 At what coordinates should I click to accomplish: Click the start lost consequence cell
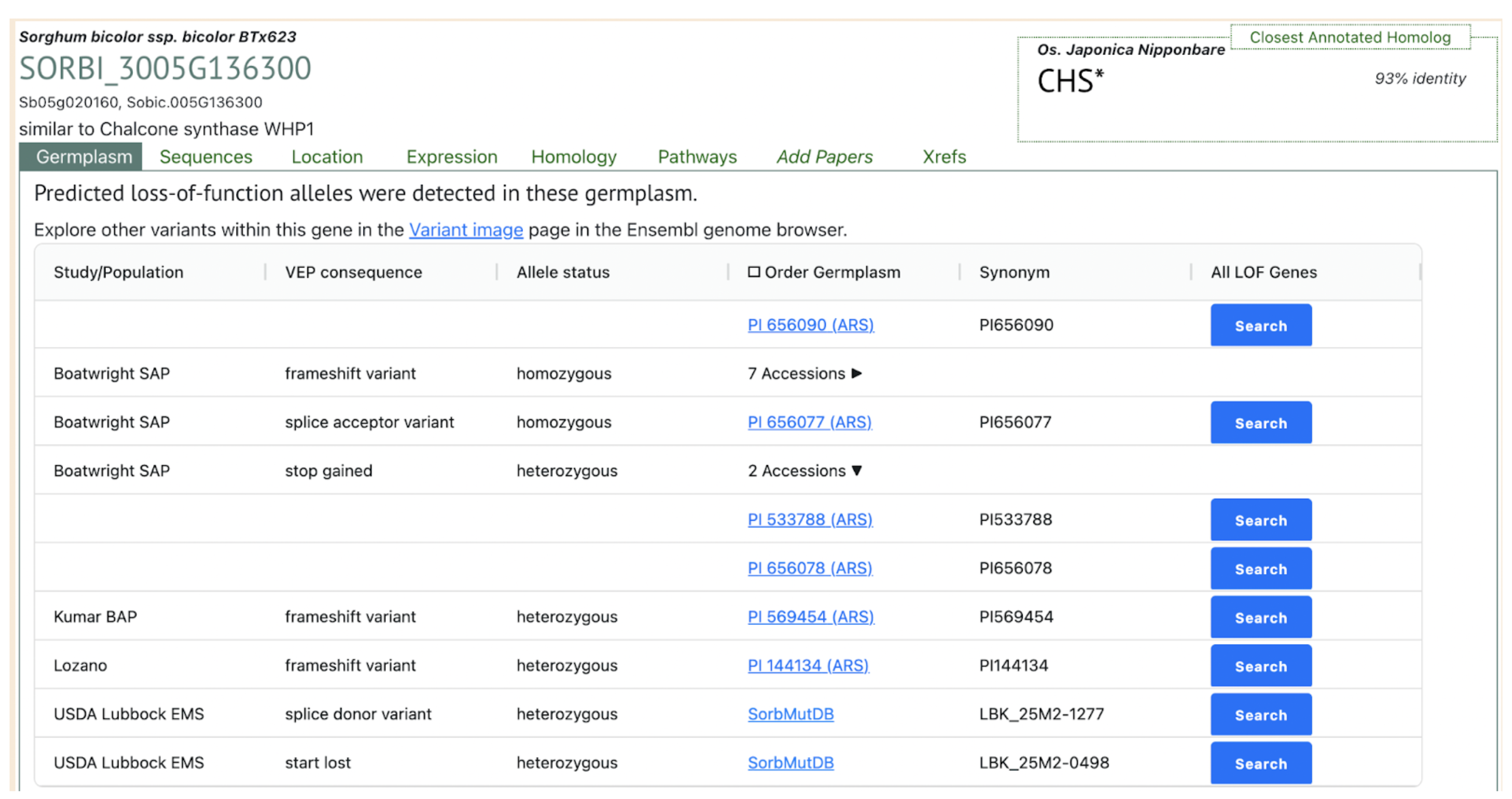[318, 763]
